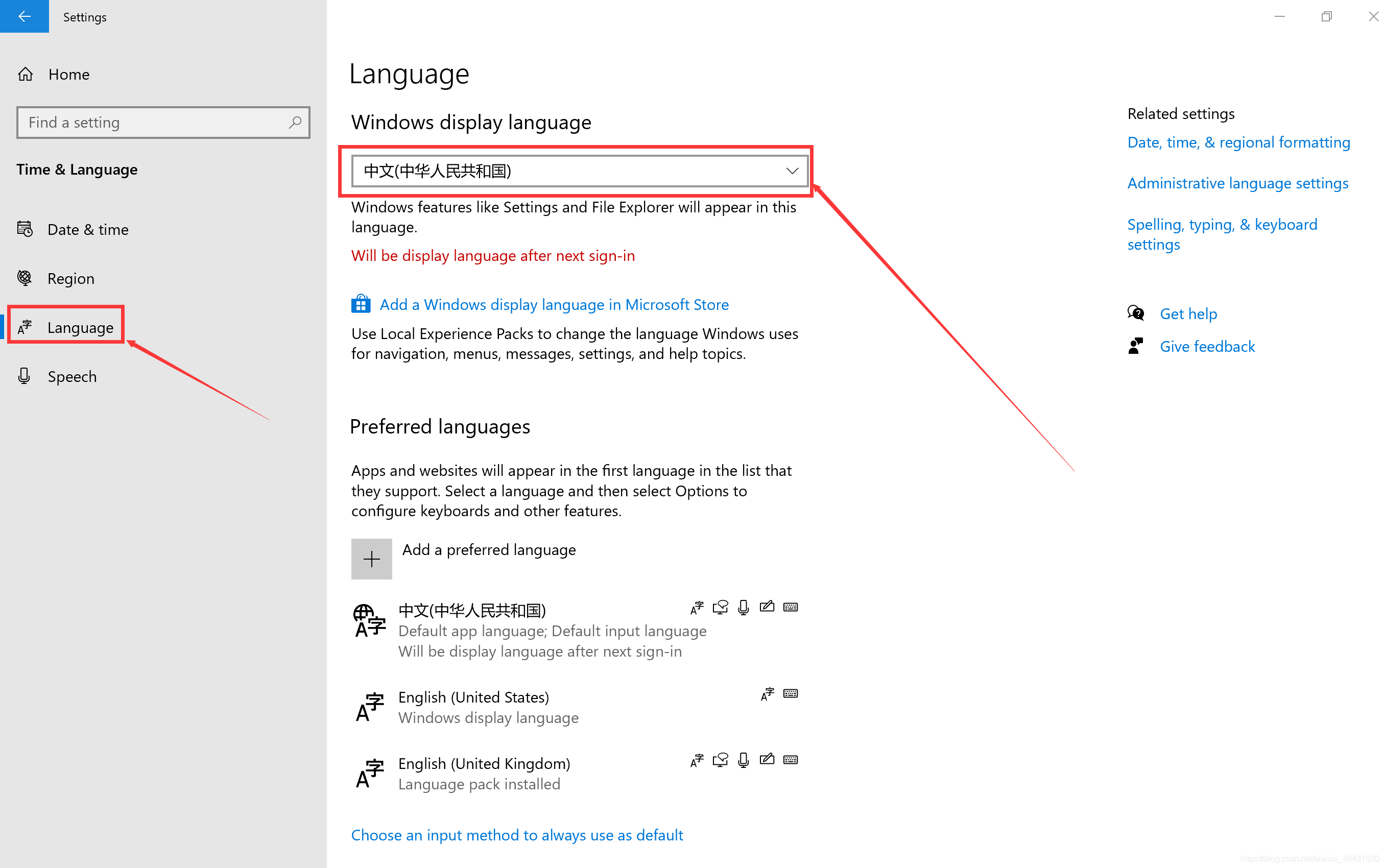Image resolution: width=1384 pixels, height=868 pixels.
Task: Click the Find a setting search field
Action: 163,122
